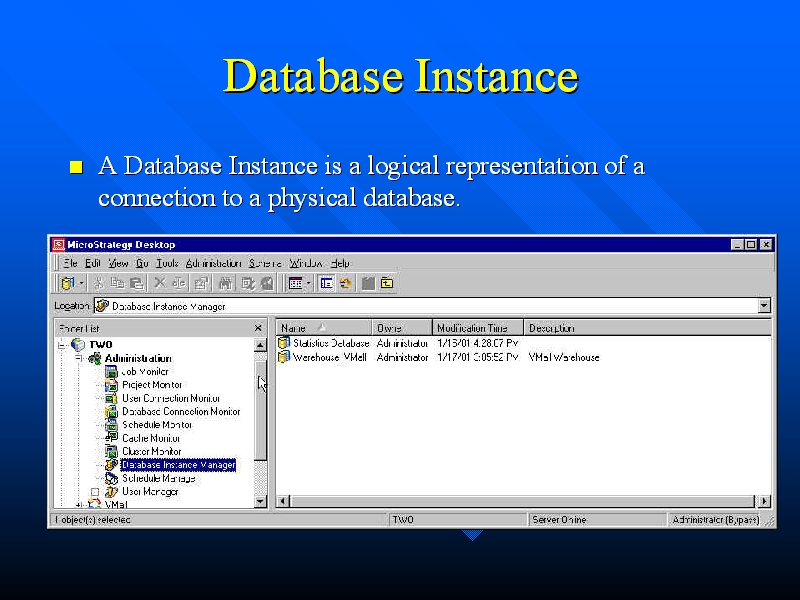Click the Statistics Database instance icon
This screenshot has width=800, height=600.
click(x=284, y=343)
